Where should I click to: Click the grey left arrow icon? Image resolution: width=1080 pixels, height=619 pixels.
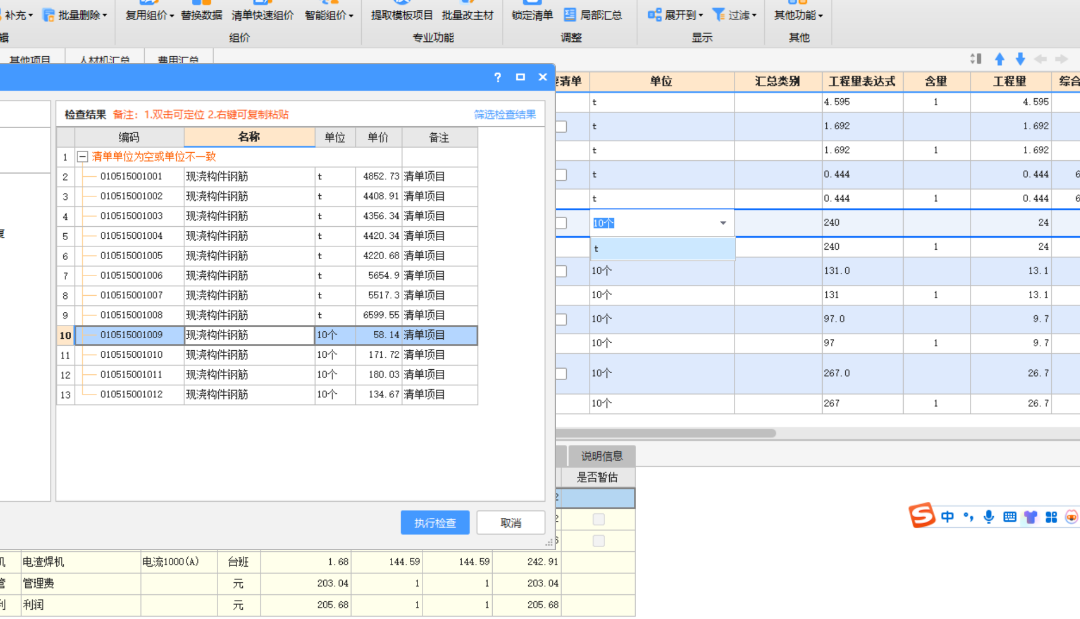pos(1041,59)
